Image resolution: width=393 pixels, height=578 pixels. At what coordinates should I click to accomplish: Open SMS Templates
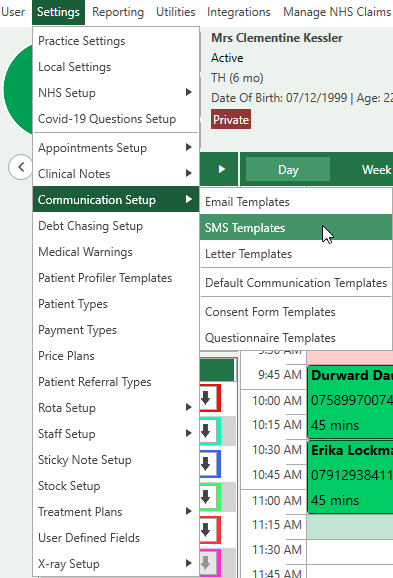pyautogui.click(x=296, y=227)
